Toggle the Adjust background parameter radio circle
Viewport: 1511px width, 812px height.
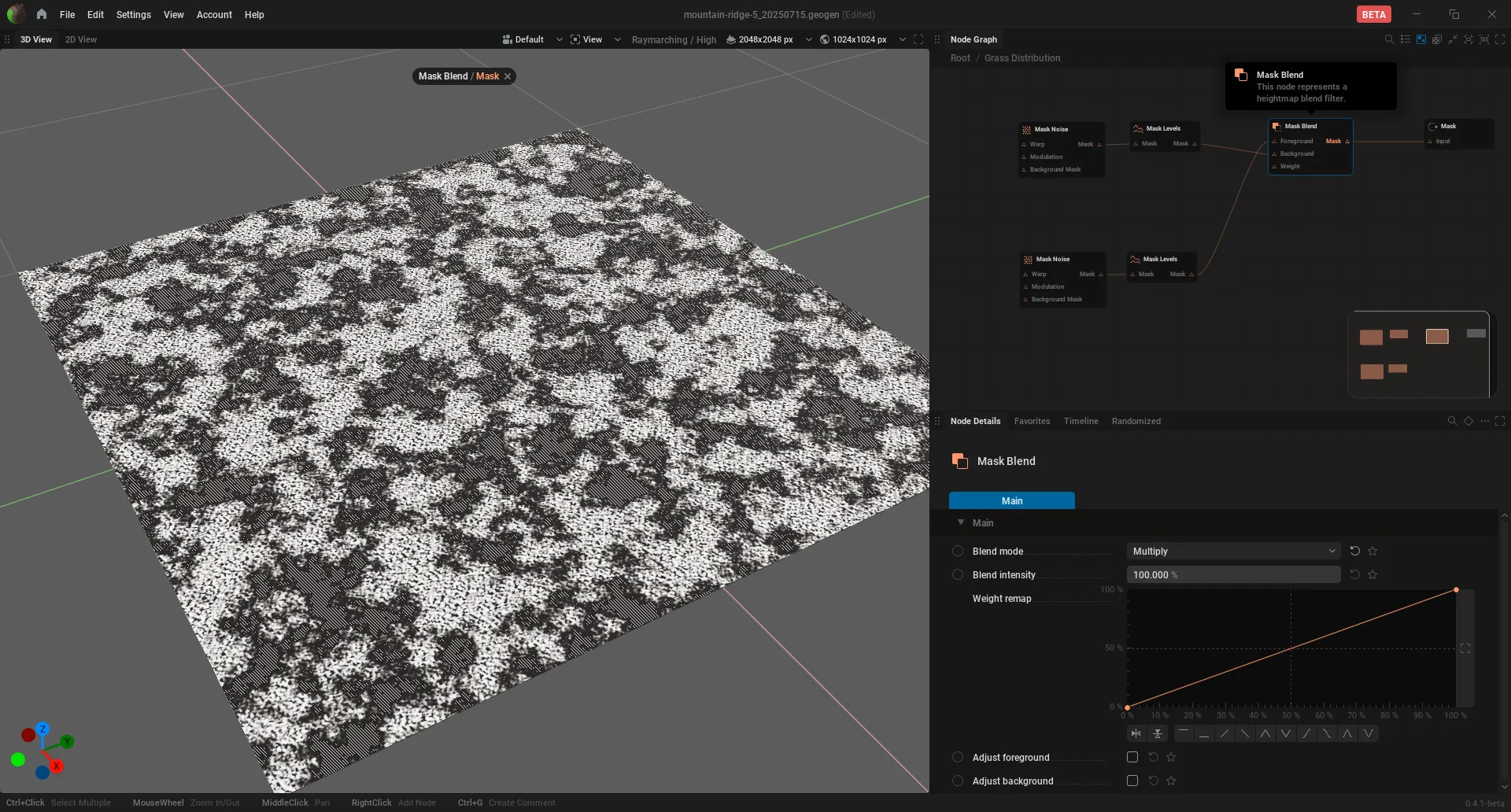point(958,781)
